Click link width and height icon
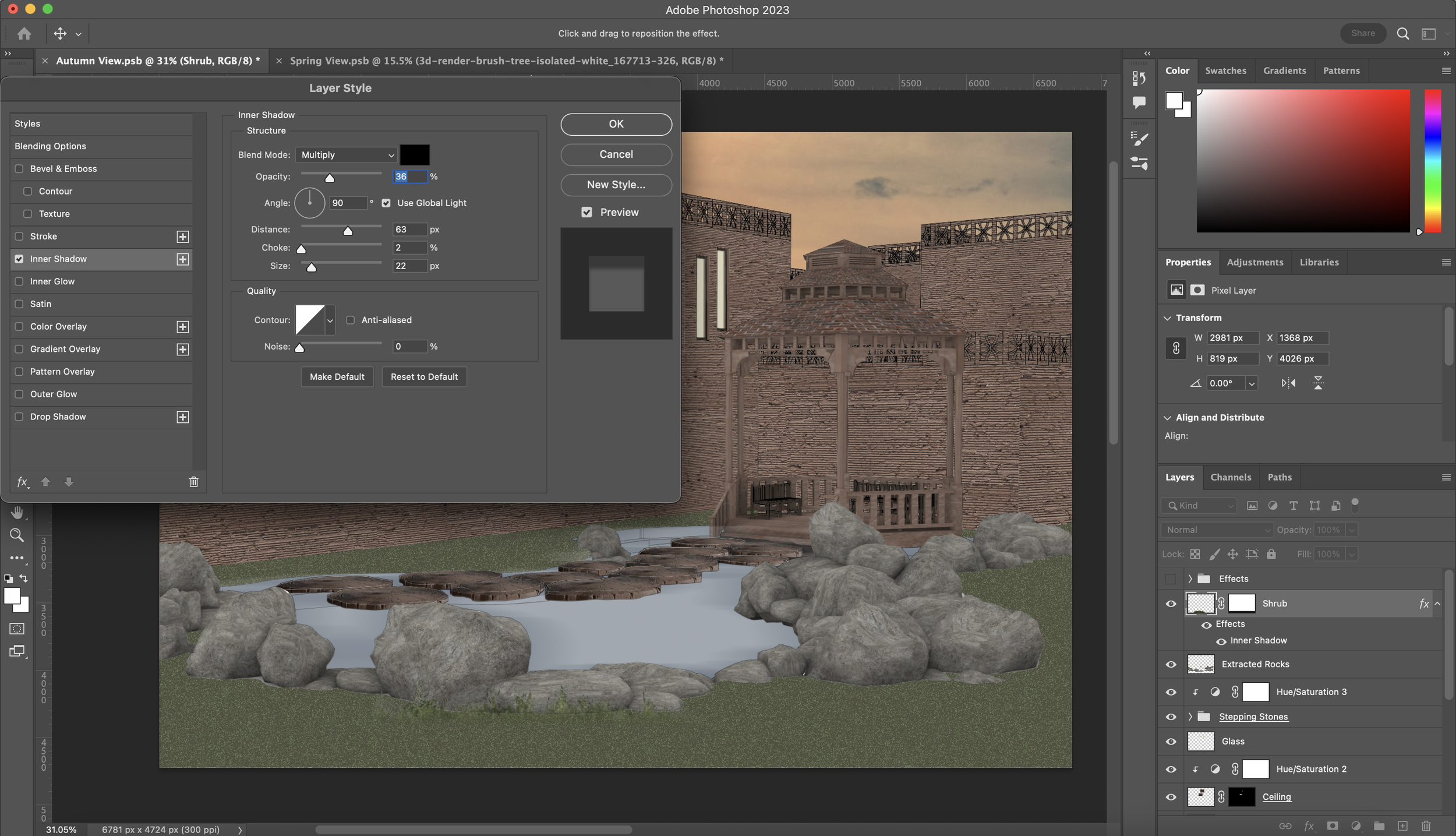The height and width of the screenshot is (836, 1456). 1176,348
